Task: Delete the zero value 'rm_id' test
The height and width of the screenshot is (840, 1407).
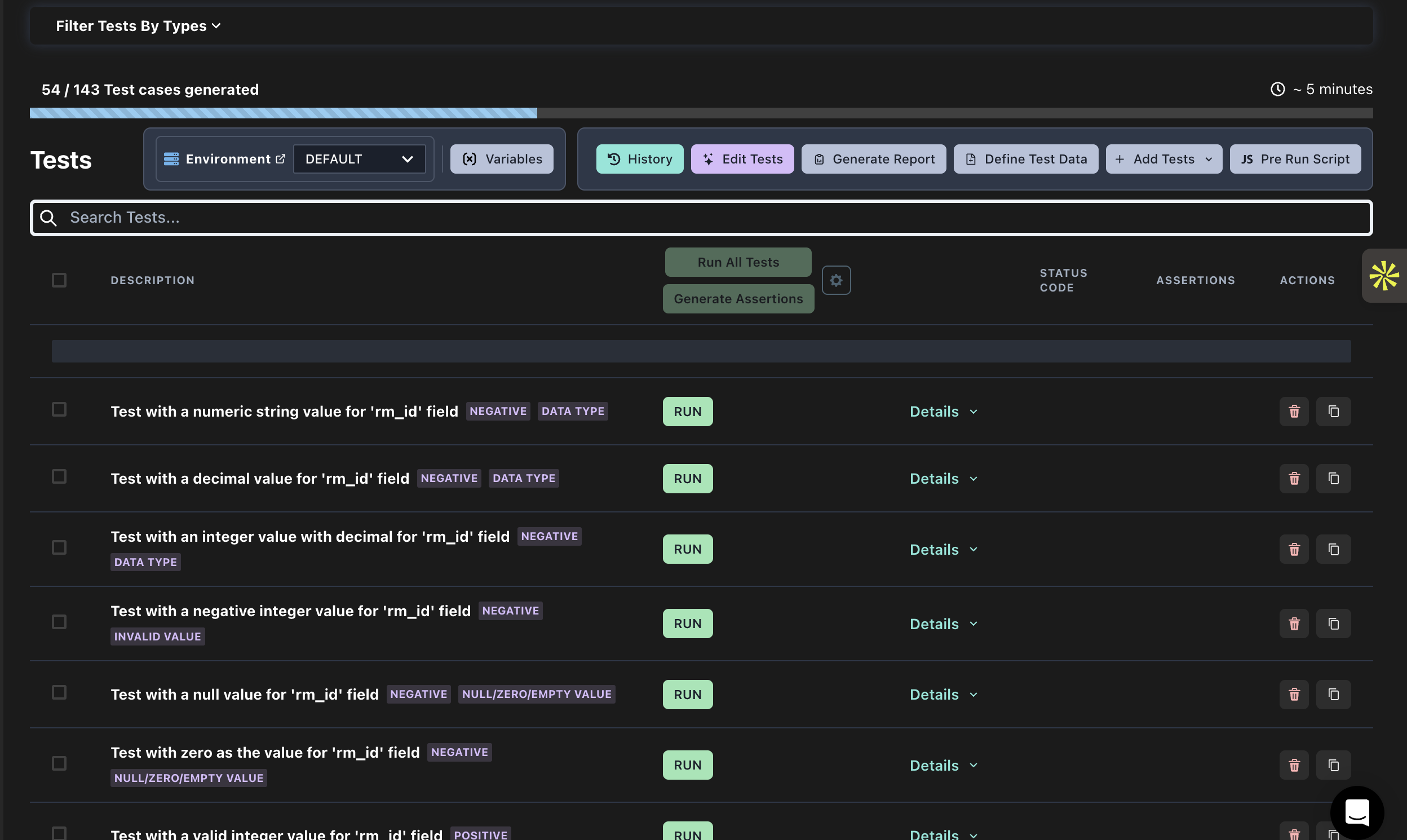Action: pyautogui.click(x=1294, y=765)
